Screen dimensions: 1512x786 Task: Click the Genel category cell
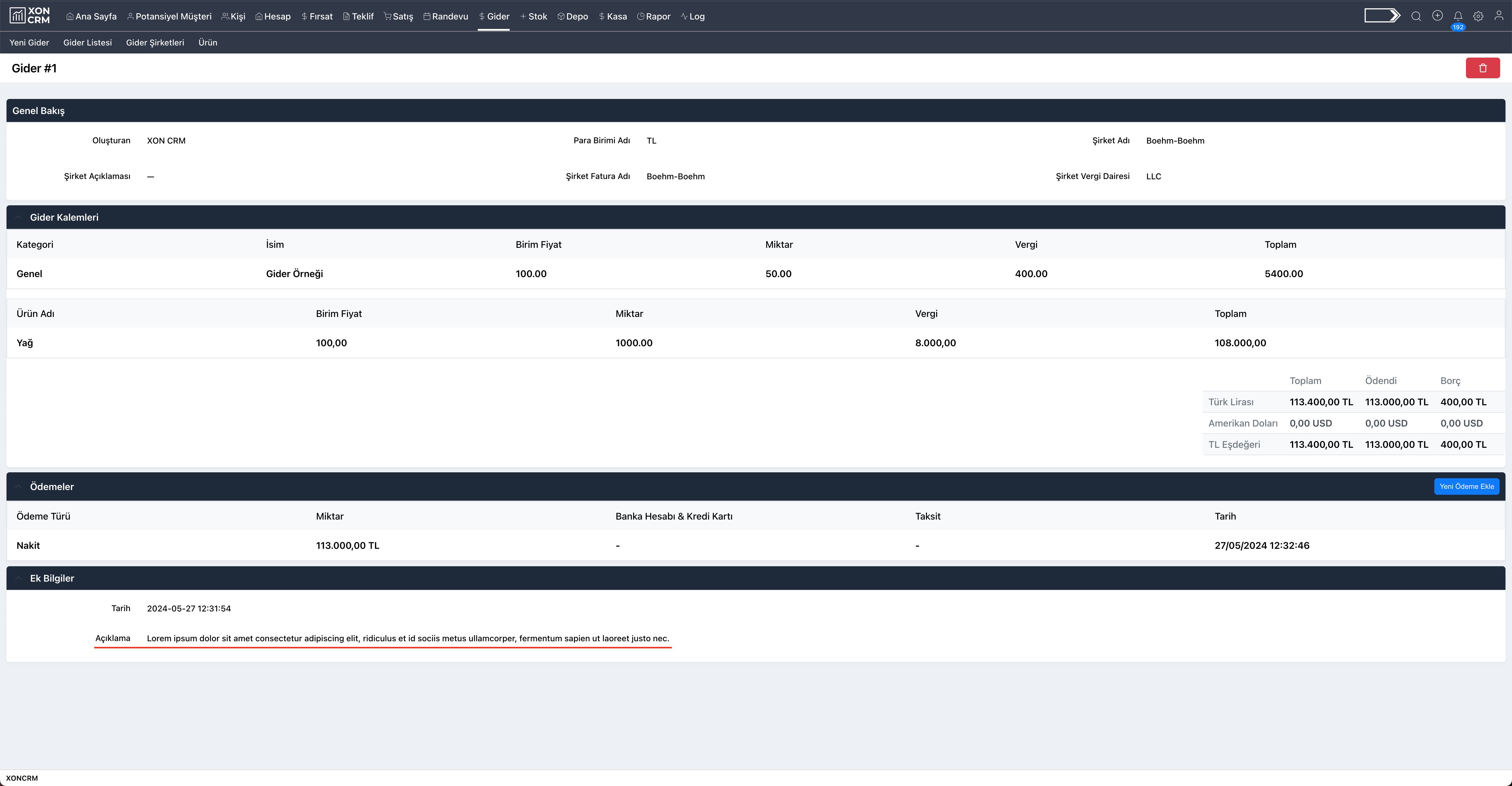pos(29,274)
